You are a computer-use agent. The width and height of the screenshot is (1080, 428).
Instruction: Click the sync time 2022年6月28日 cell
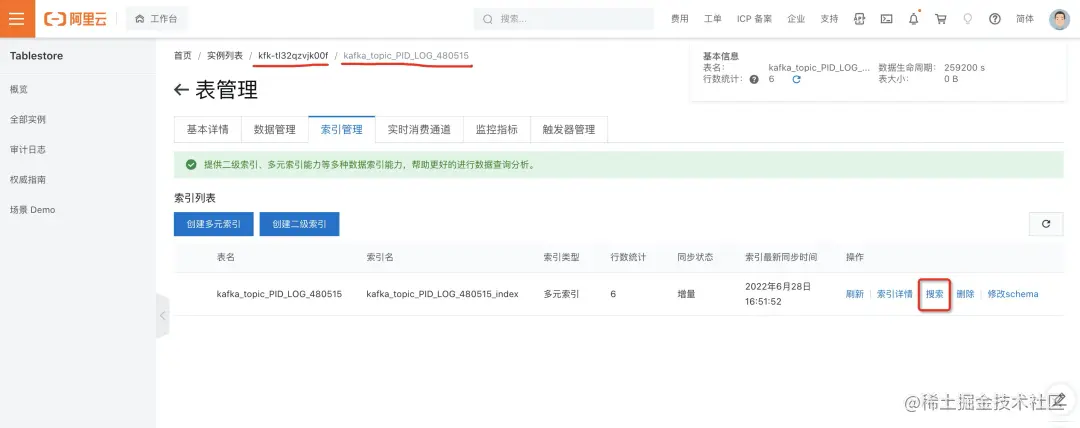(778, 294)
